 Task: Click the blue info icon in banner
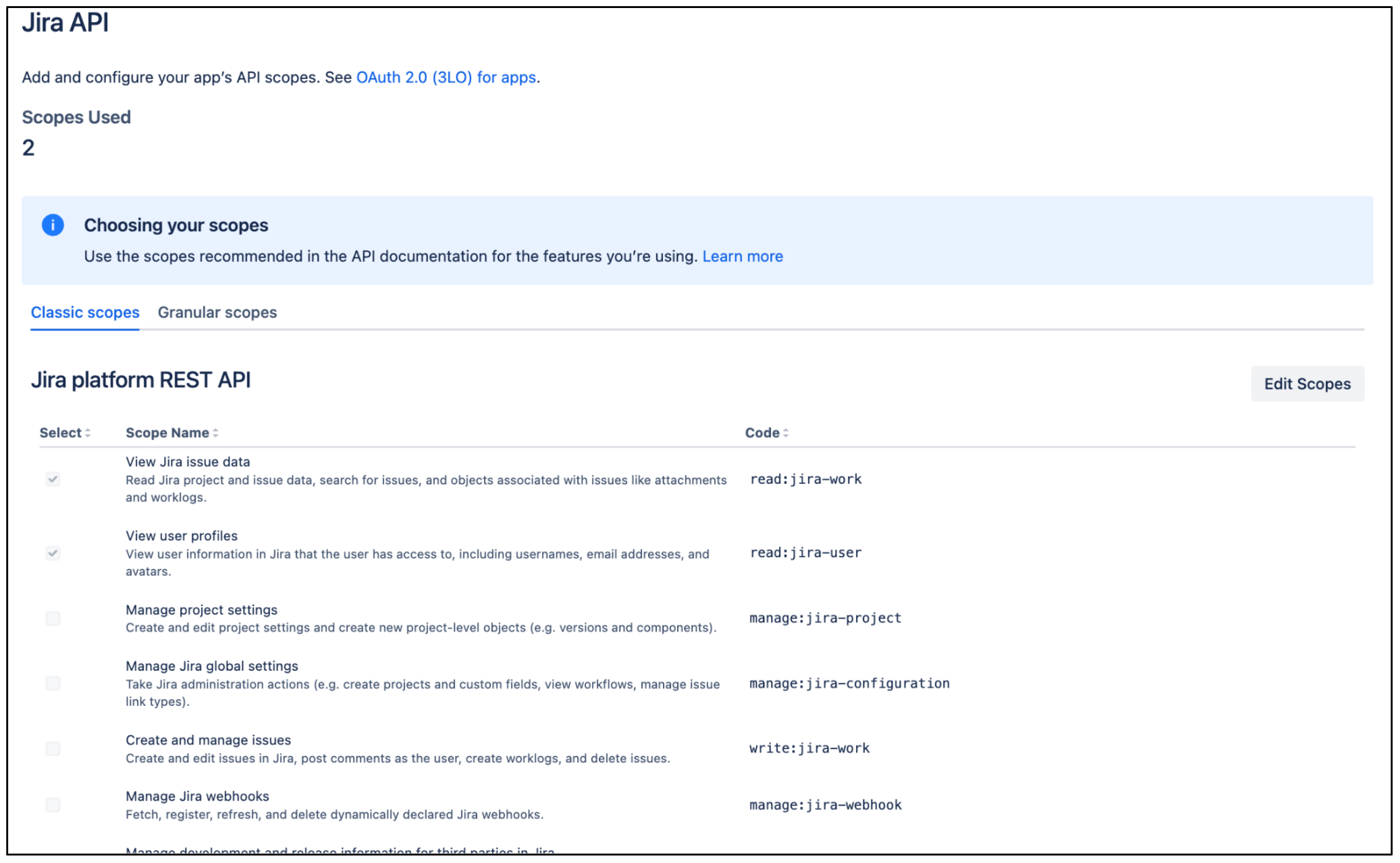52,225
